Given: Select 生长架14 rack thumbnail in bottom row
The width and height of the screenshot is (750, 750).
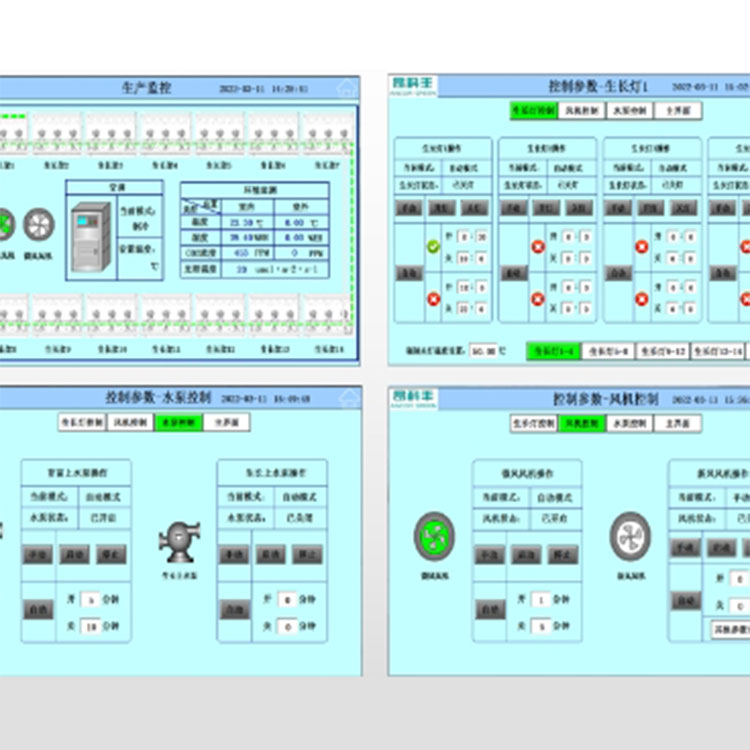Looking at the screenshot, I should pyautogui.click(x=328, y=314).
